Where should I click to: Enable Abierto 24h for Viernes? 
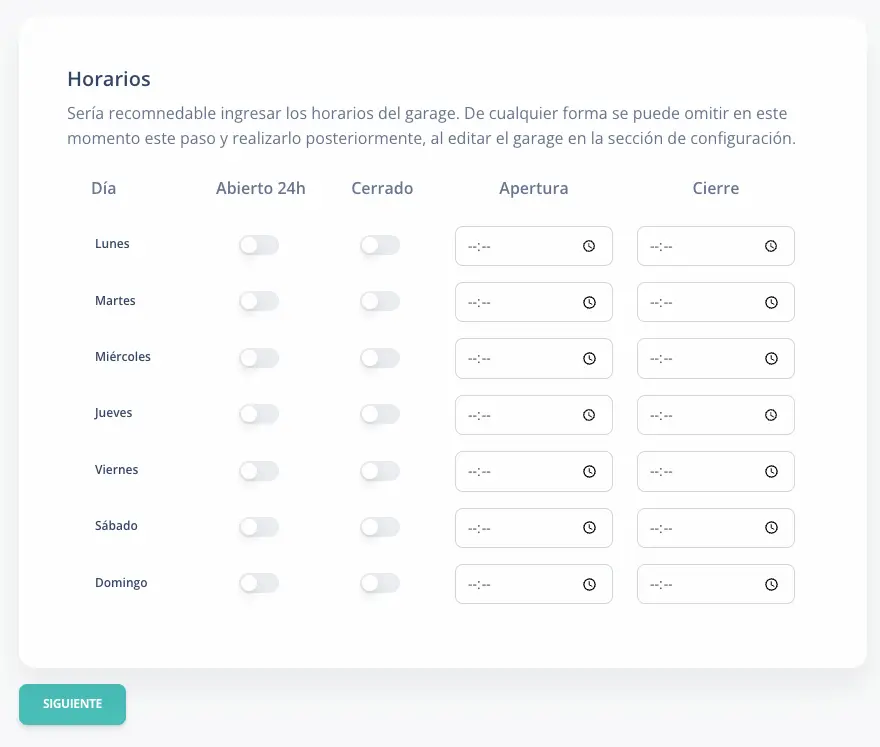click(259, 471)
